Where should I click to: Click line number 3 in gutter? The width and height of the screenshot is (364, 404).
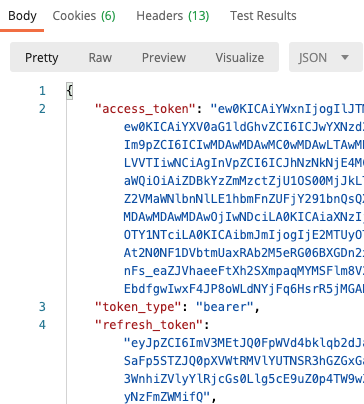(42, 307)
